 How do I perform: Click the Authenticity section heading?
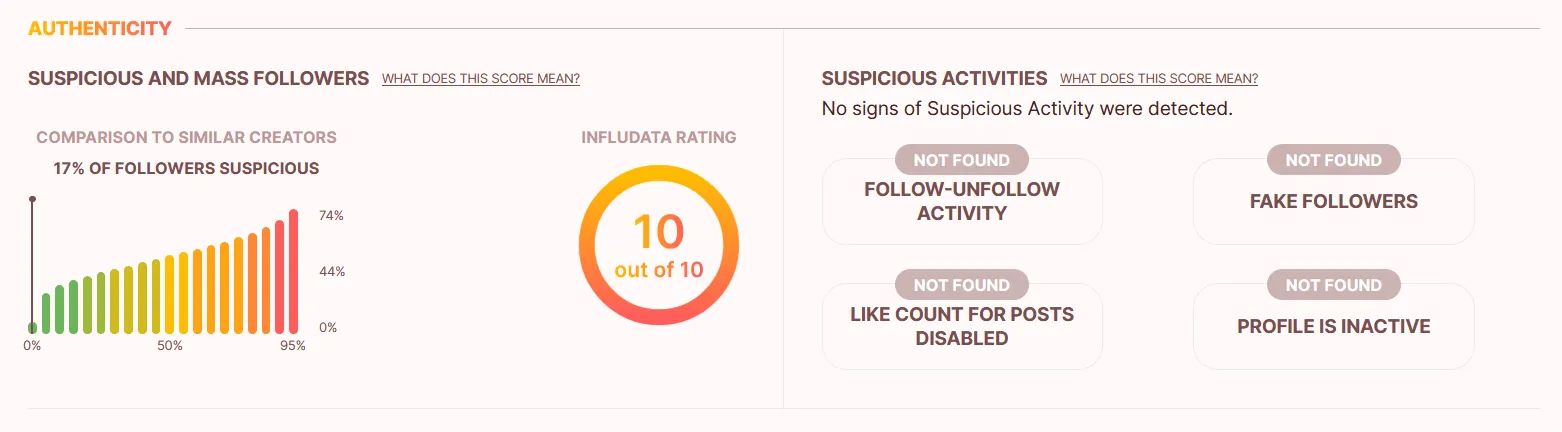100,28
